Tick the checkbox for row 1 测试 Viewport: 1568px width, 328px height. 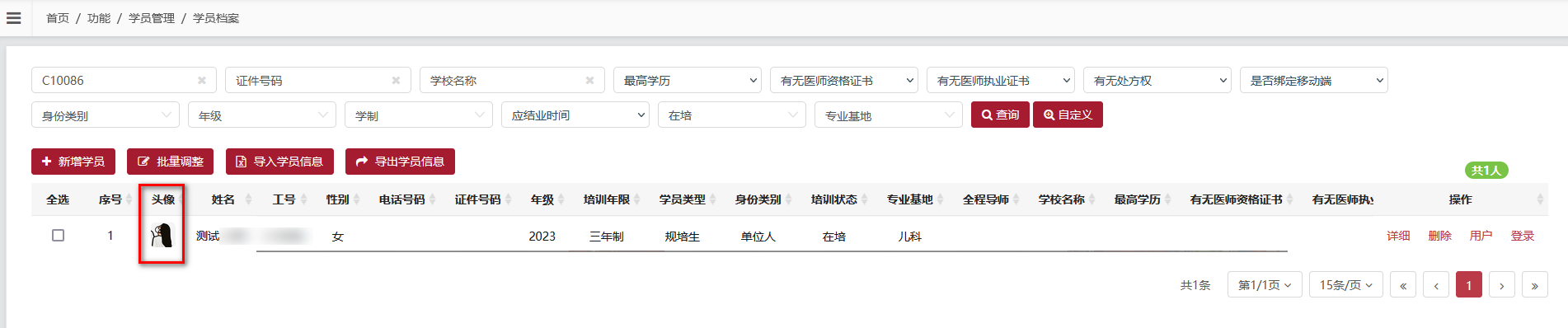58,236
